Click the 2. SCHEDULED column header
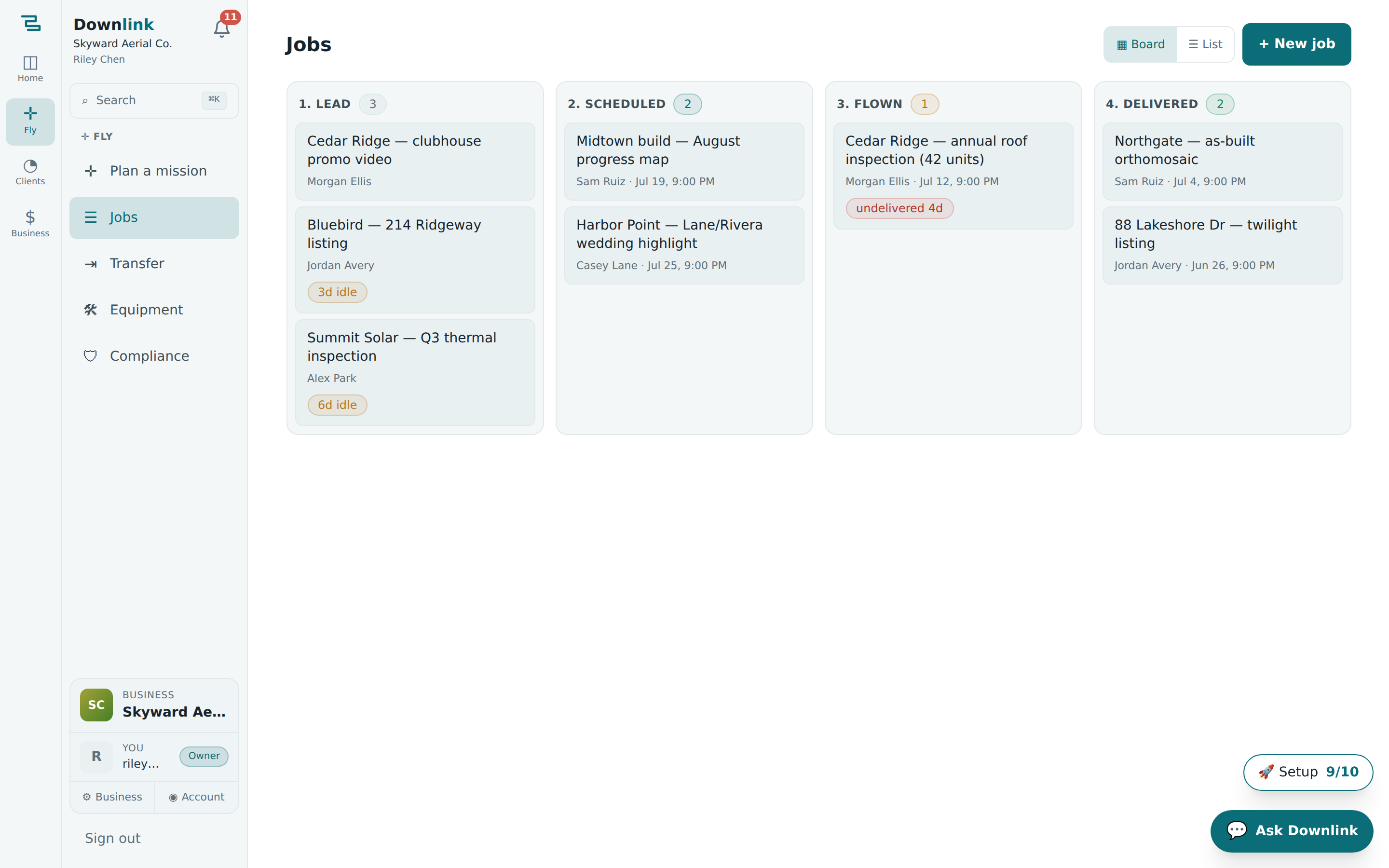Viewport: 1389px width, 868px height. pos(616,104)
